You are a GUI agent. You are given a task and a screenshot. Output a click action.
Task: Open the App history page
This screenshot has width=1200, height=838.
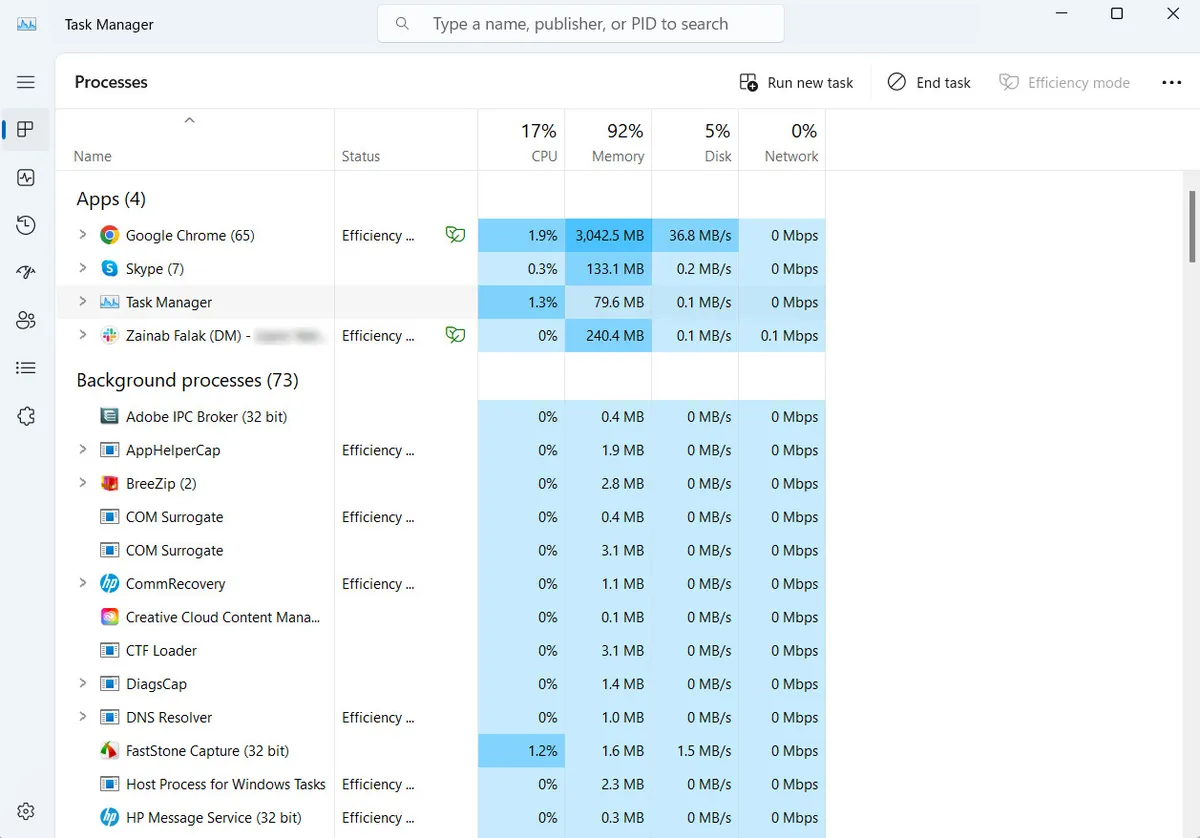tap(25, 225)
